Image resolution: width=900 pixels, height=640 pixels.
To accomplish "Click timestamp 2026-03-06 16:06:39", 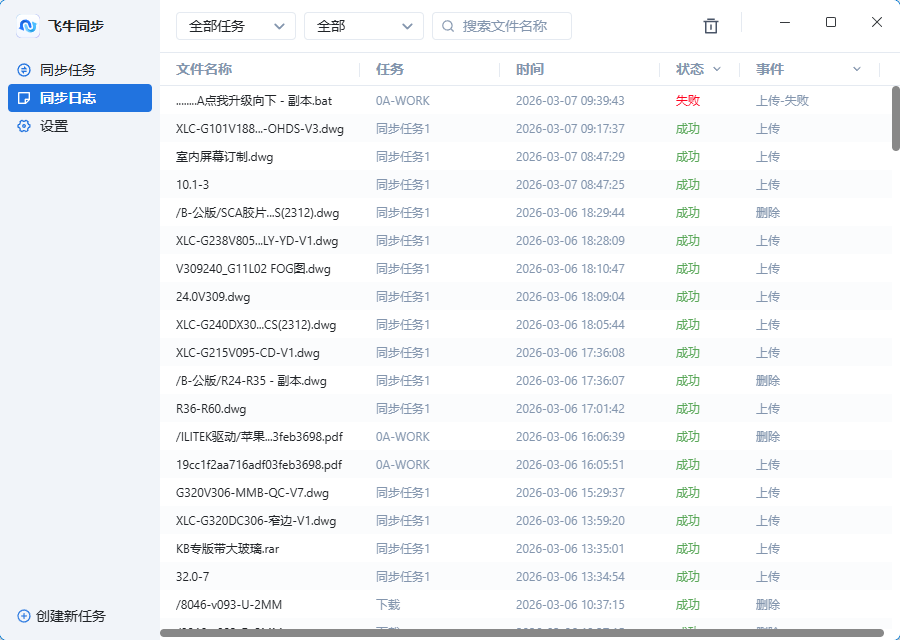I will (570, 437).
